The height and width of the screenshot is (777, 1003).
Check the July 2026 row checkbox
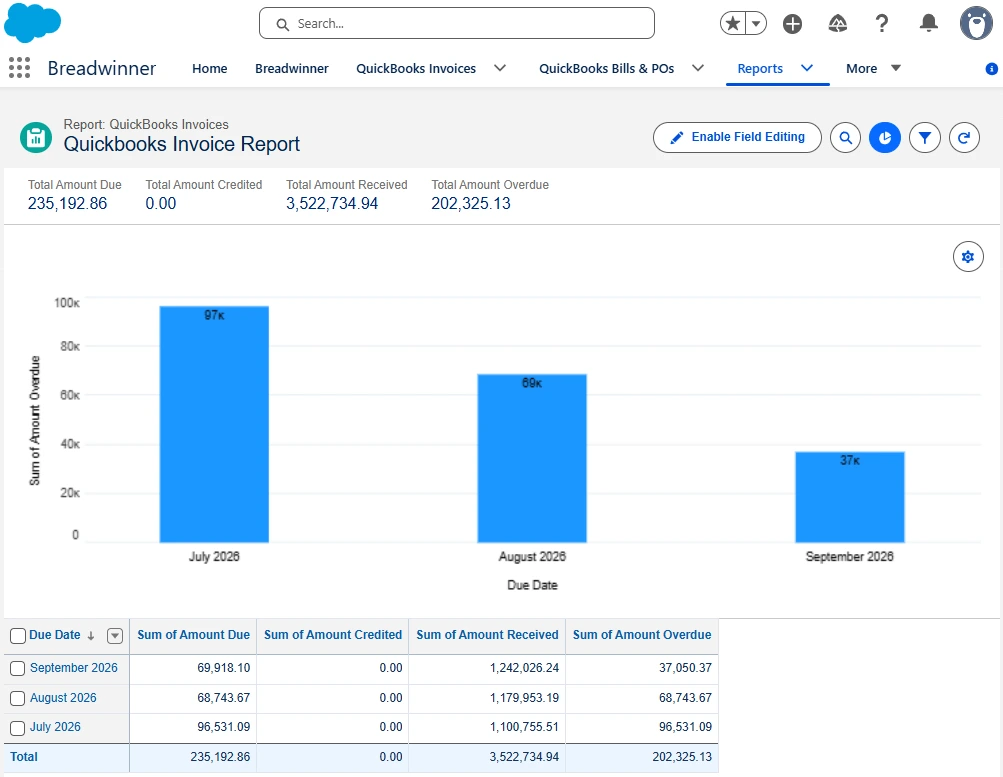point(18,728)
